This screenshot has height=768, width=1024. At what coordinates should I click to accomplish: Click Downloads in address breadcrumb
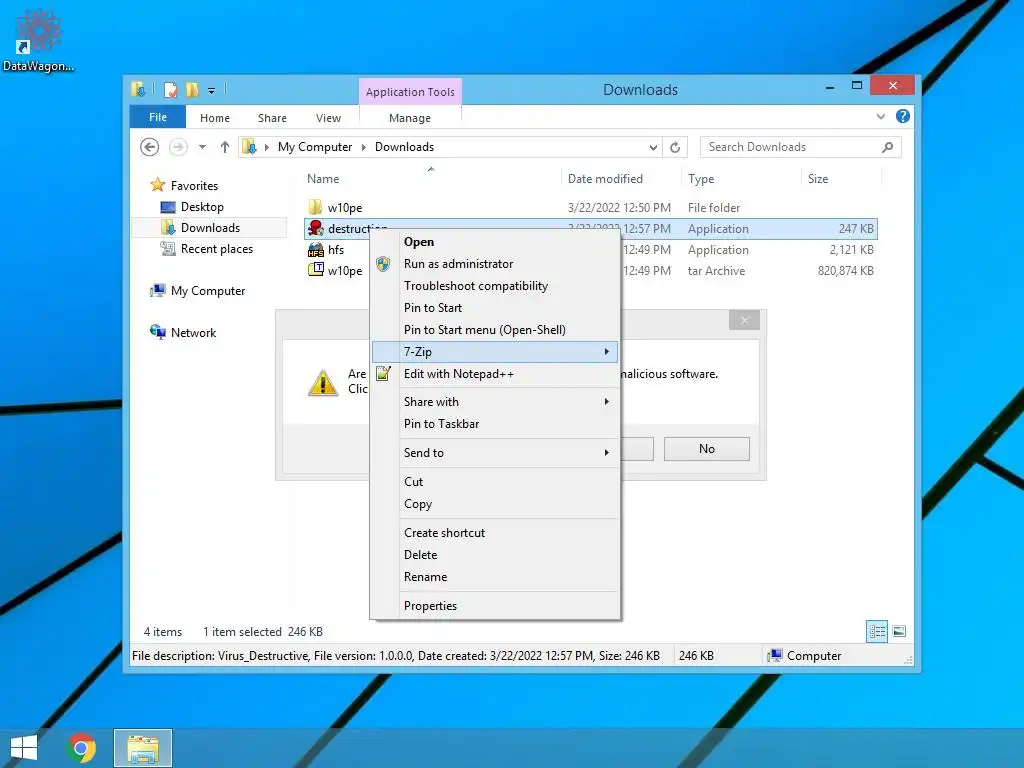pyautogui.click(x=404, y=147)
